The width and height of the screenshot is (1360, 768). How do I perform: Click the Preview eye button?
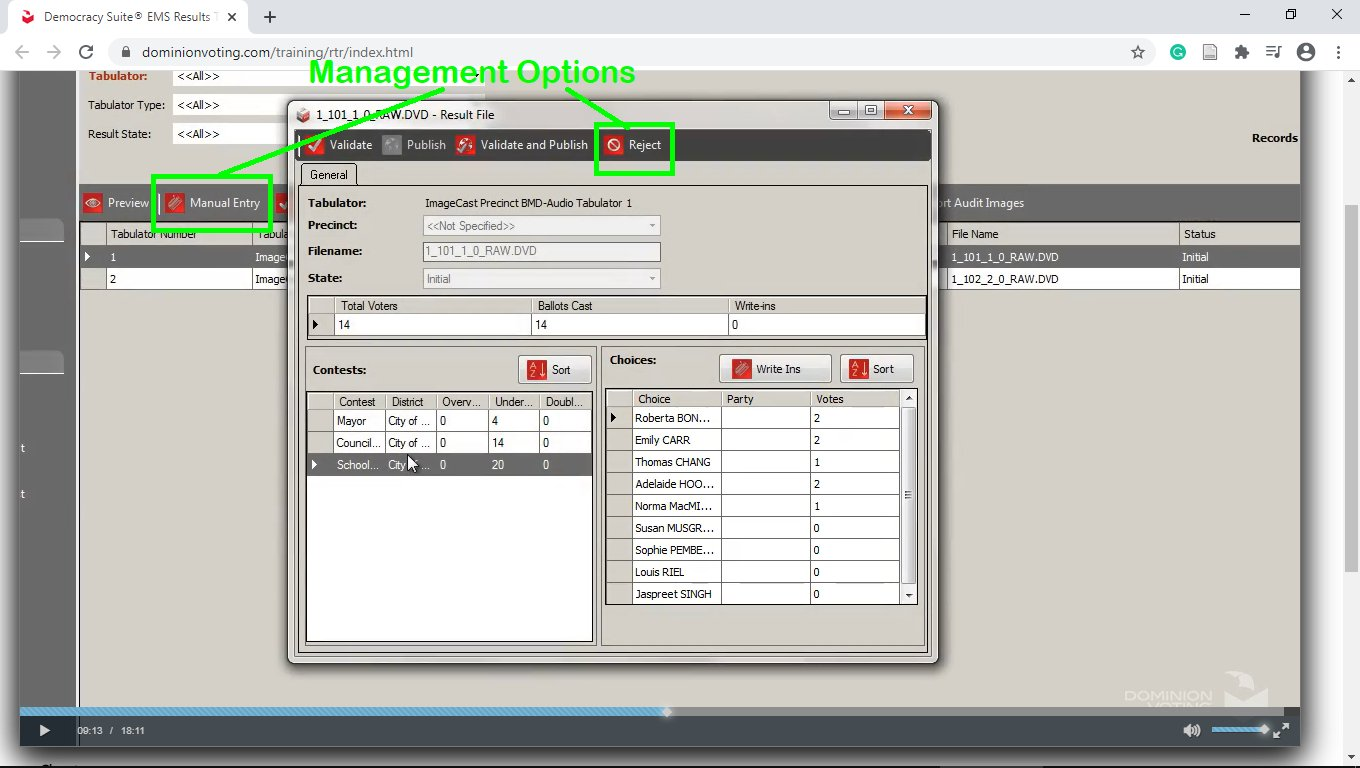[117, 203]
